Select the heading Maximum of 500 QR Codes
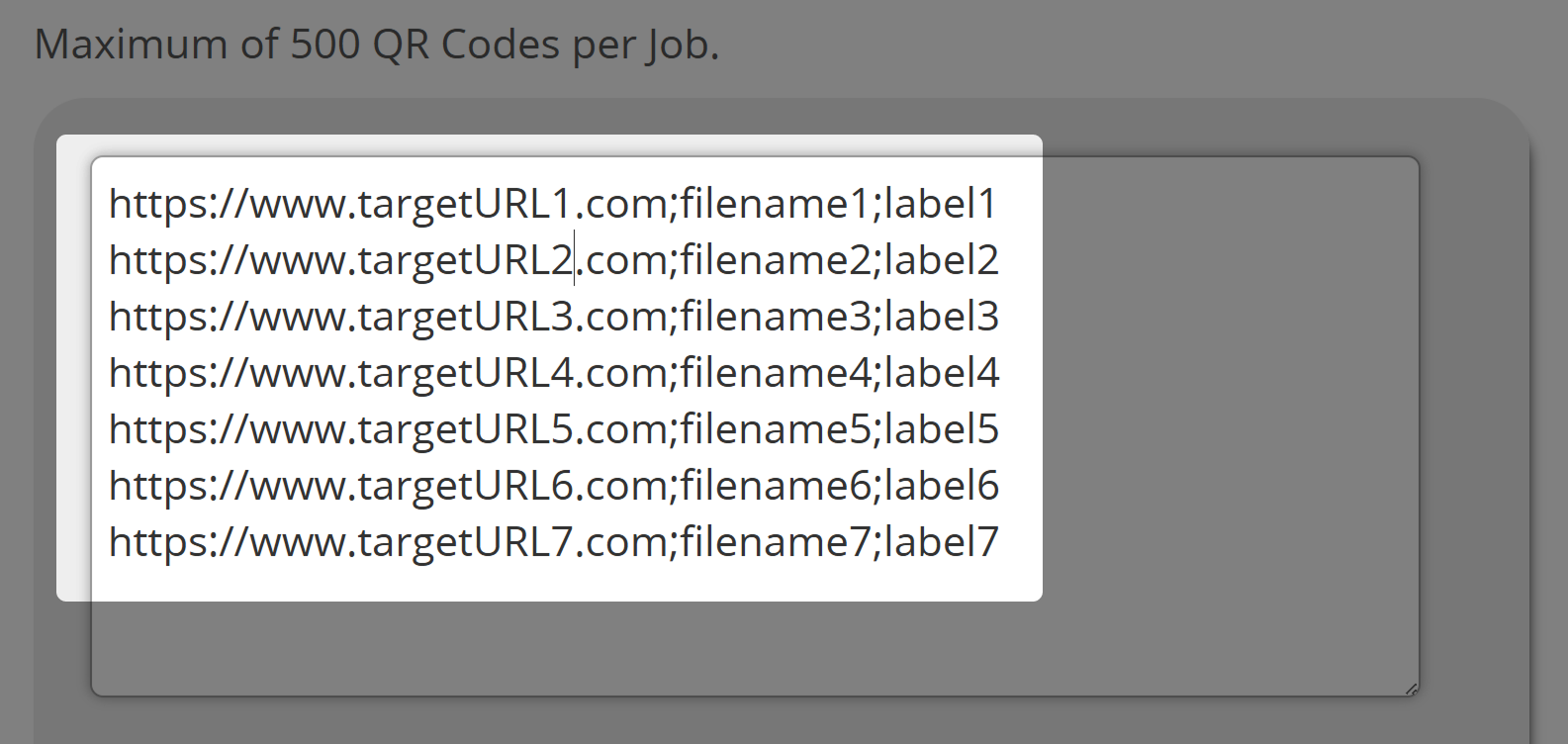The width and height of the screenshot is (1568, 744). point(379,44)
